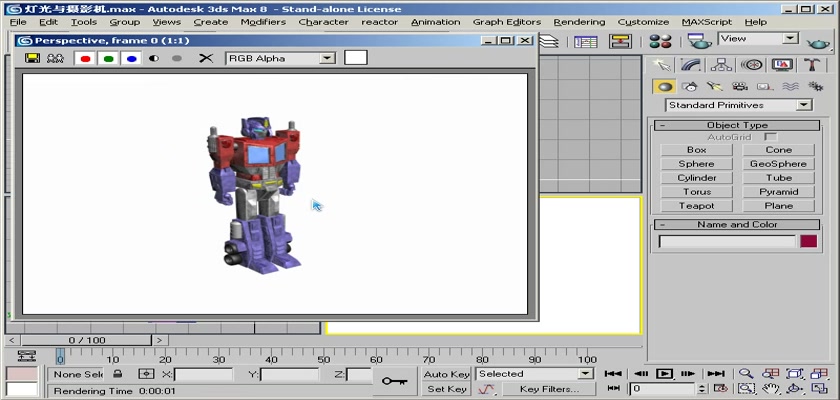
Task: Switch to the Motion panel tab
Action: pos(752,65)
